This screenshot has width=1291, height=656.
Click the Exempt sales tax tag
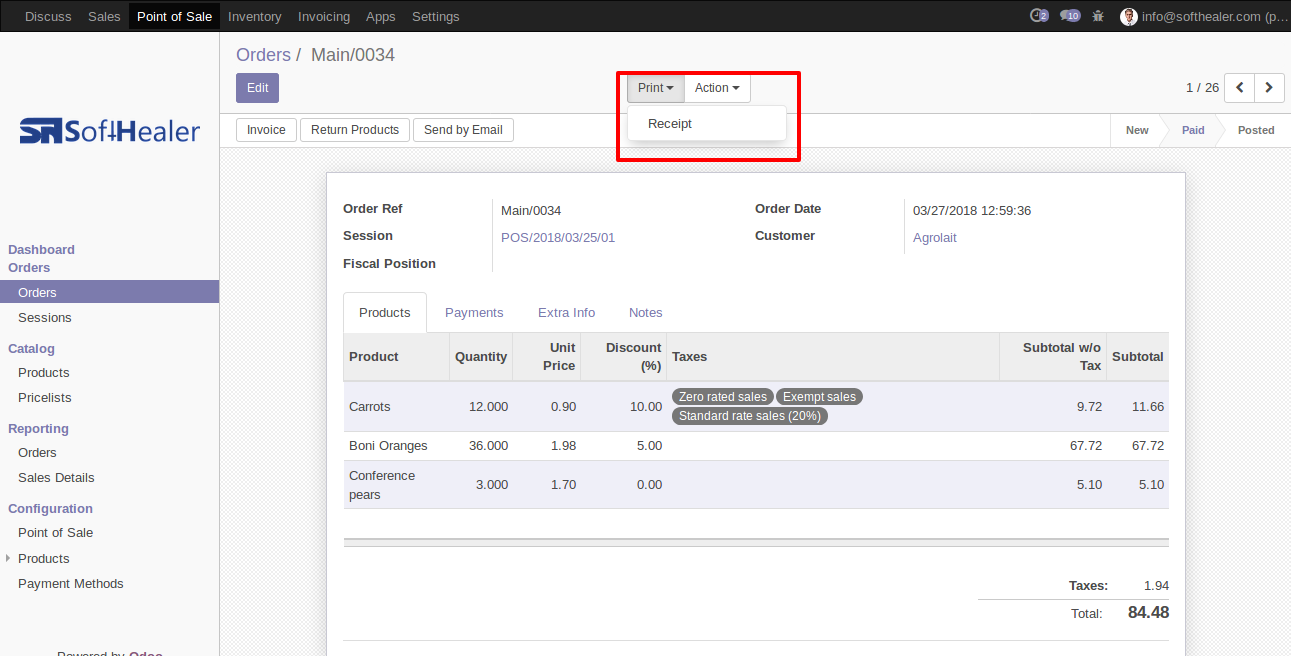(x=819, y=397)
